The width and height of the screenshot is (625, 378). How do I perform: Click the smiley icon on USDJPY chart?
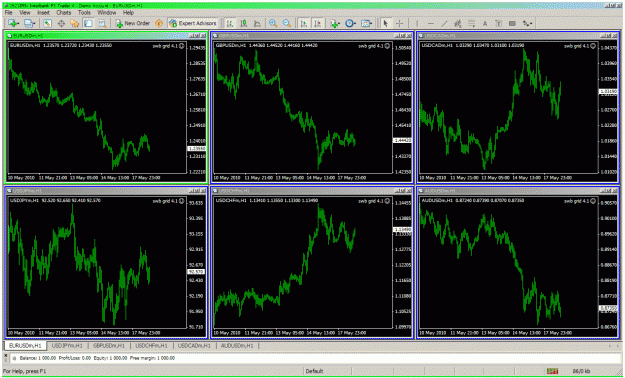click(x=181, y=201)
